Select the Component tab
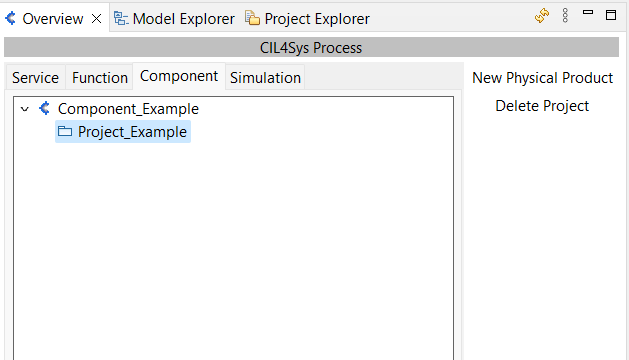The height and width of the screenshot is (360, 629). (179, 76)
